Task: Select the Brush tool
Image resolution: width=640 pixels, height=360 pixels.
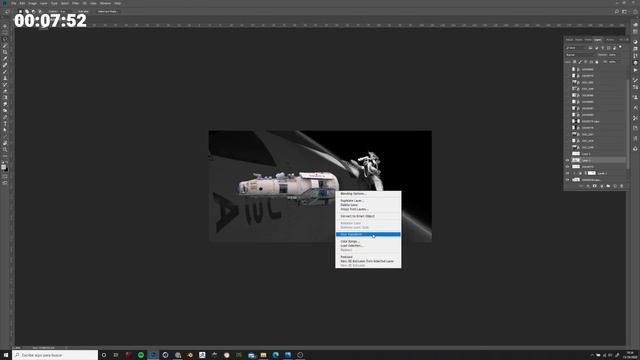Action: (x=5, y=71)
